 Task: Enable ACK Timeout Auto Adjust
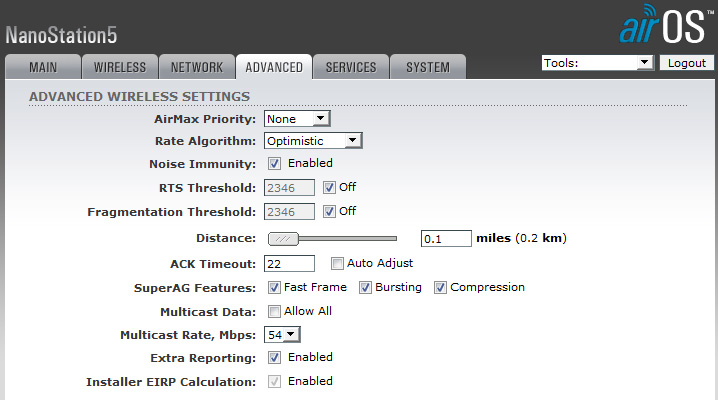point(337,263)
